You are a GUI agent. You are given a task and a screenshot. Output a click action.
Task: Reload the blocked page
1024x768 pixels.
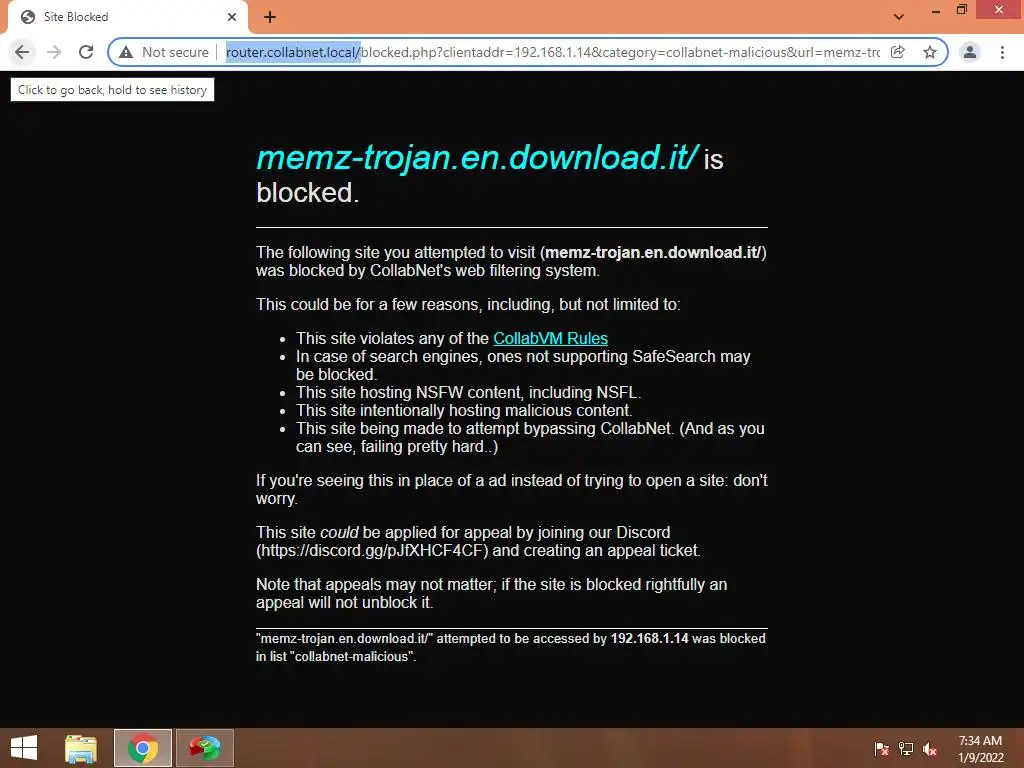pos(86,52)
